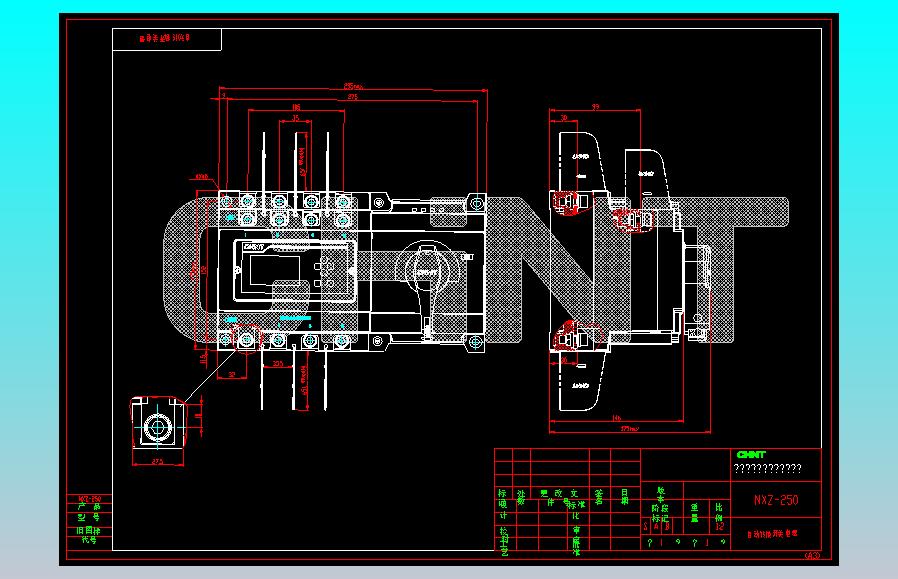Click the "产品" label in left margin block

click(89, 507)
